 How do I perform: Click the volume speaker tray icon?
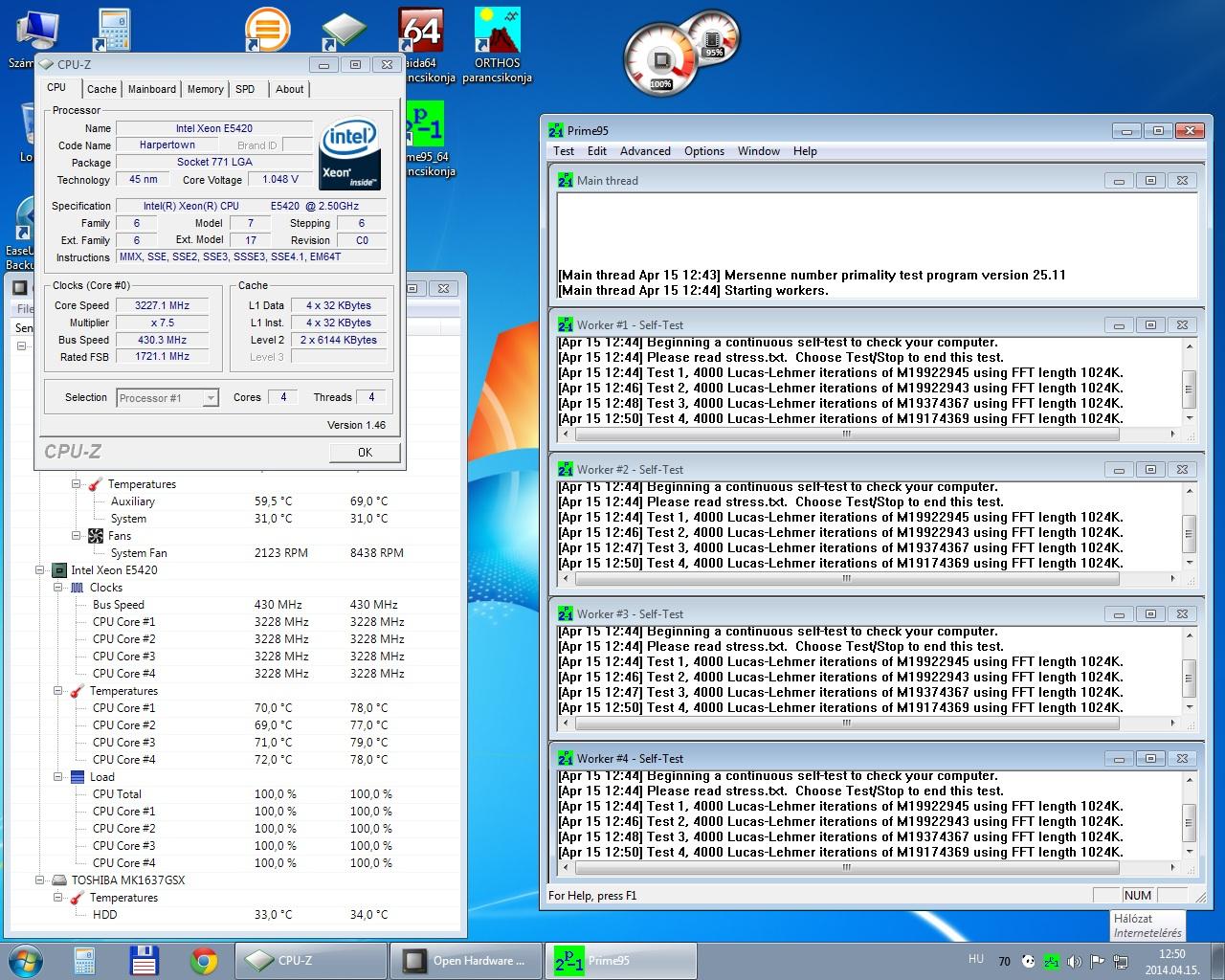1074,961
